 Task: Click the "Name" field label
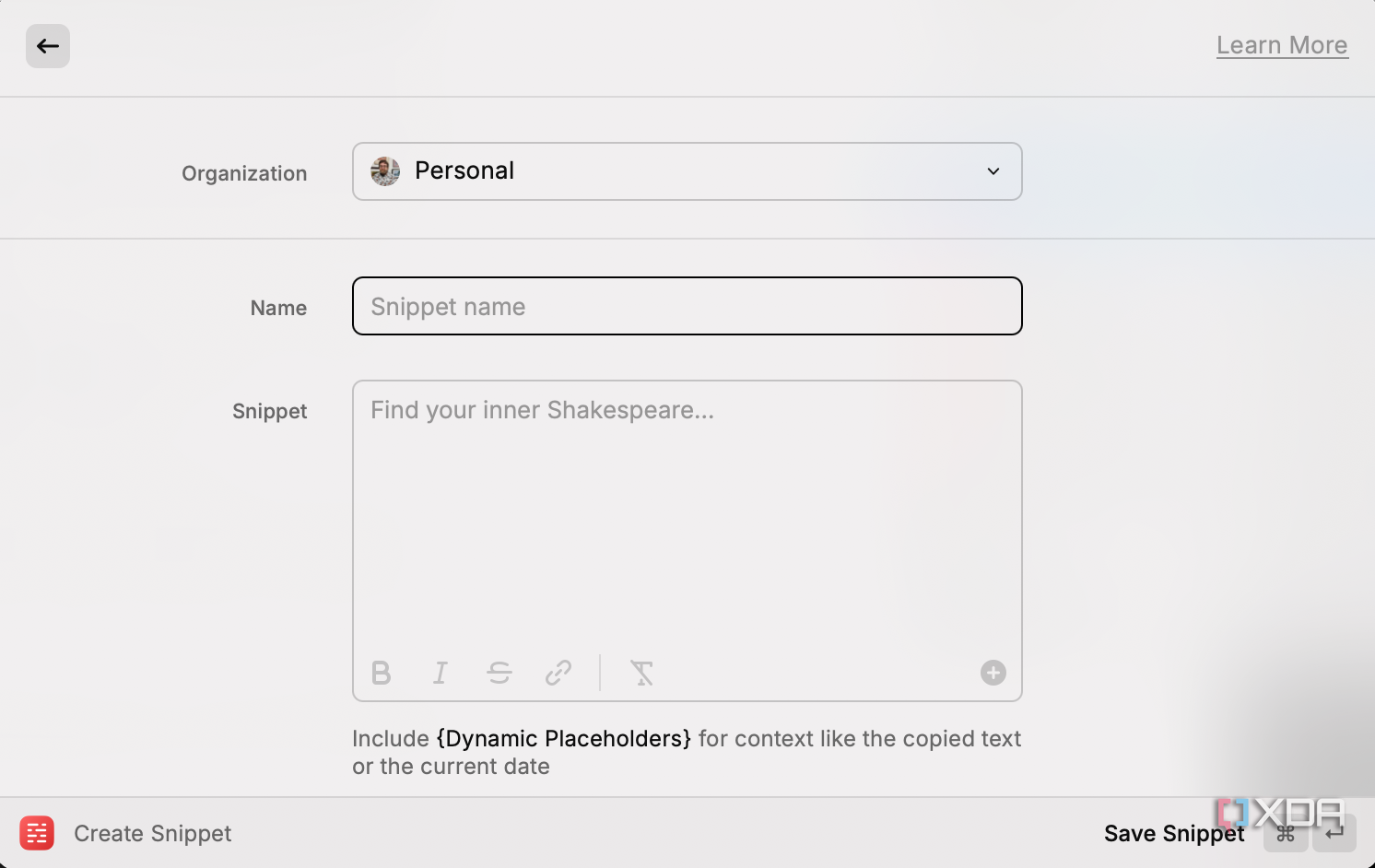[x=278, y=308]
